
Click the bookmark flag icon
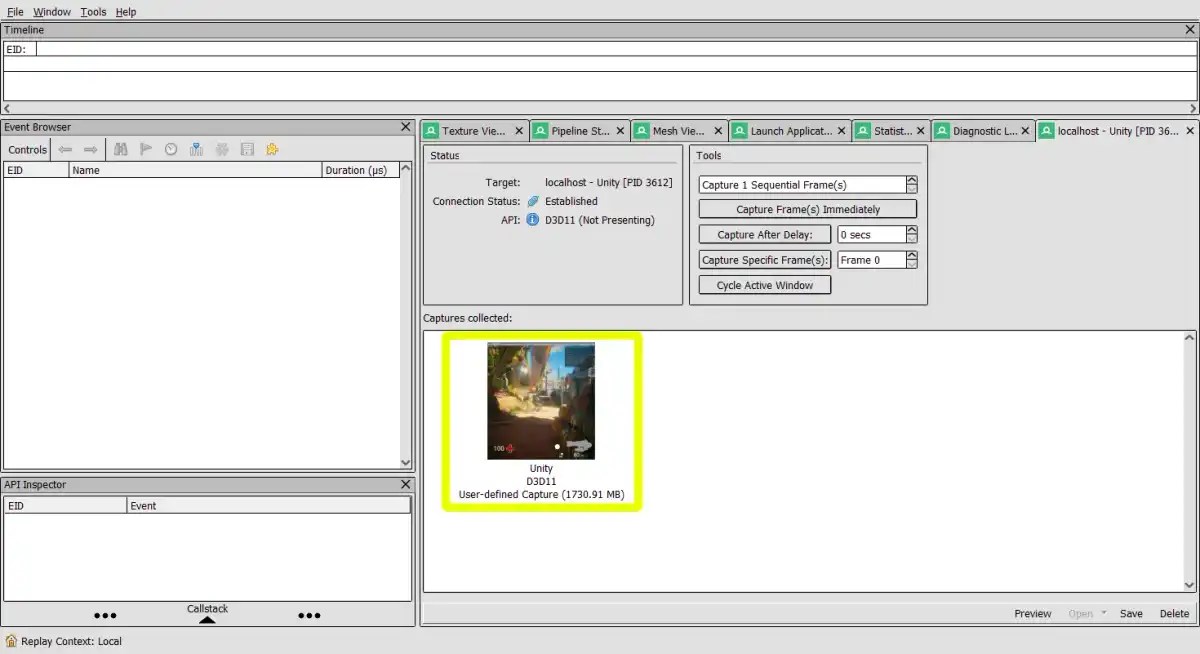(x=146, y=149)
